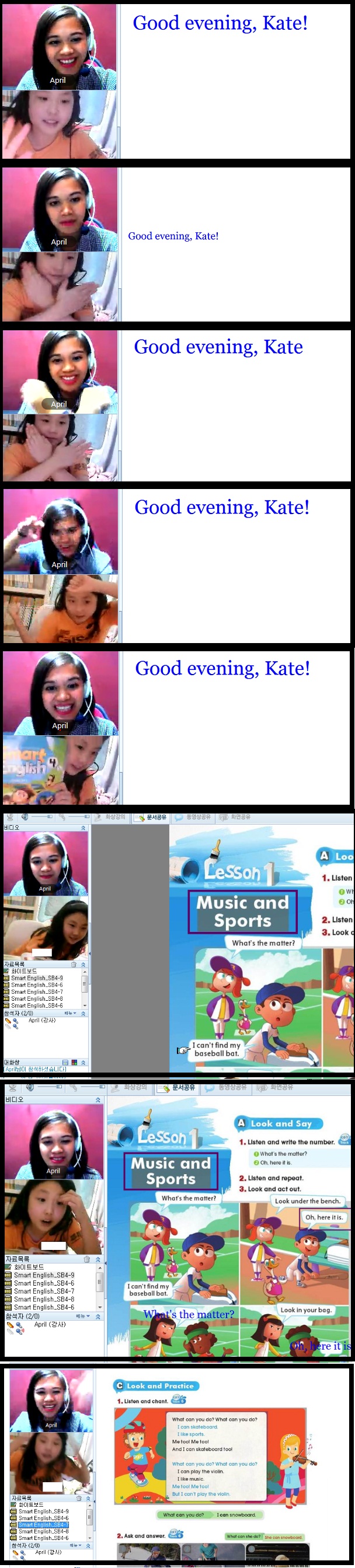
Task: Play CD icon beside Listen and write the number
Action: 344,1139
